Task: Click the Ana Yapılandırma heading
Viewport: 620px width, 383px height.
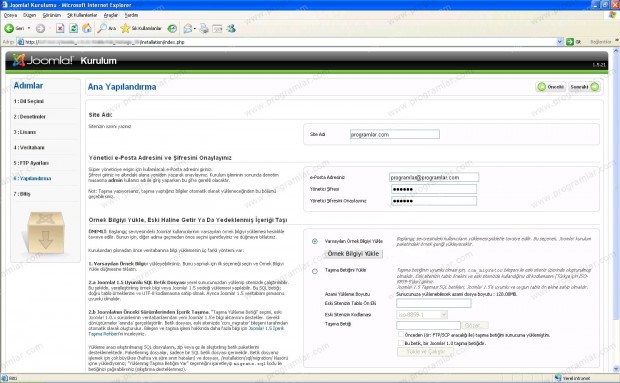Action: coord(122,87)
